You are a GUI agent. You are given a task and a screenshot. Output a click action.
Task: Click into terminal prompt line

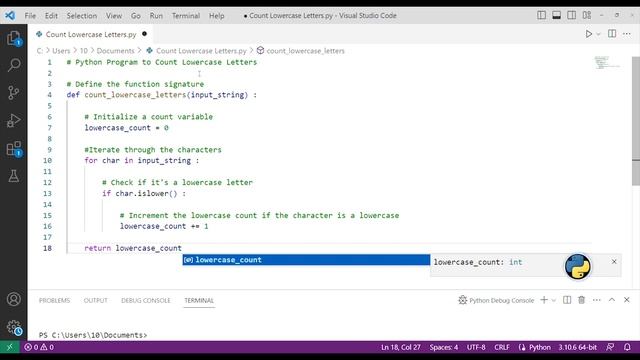(93, 335)
